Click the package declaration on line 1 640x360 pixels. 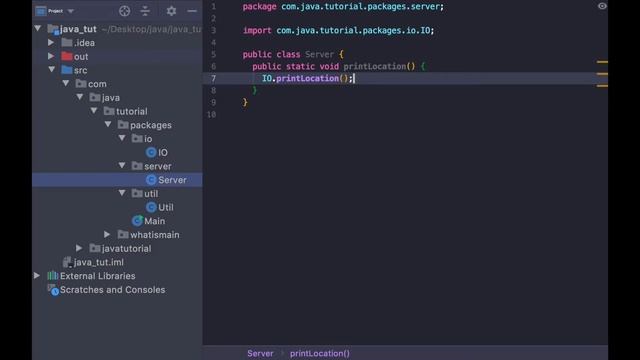343,6
